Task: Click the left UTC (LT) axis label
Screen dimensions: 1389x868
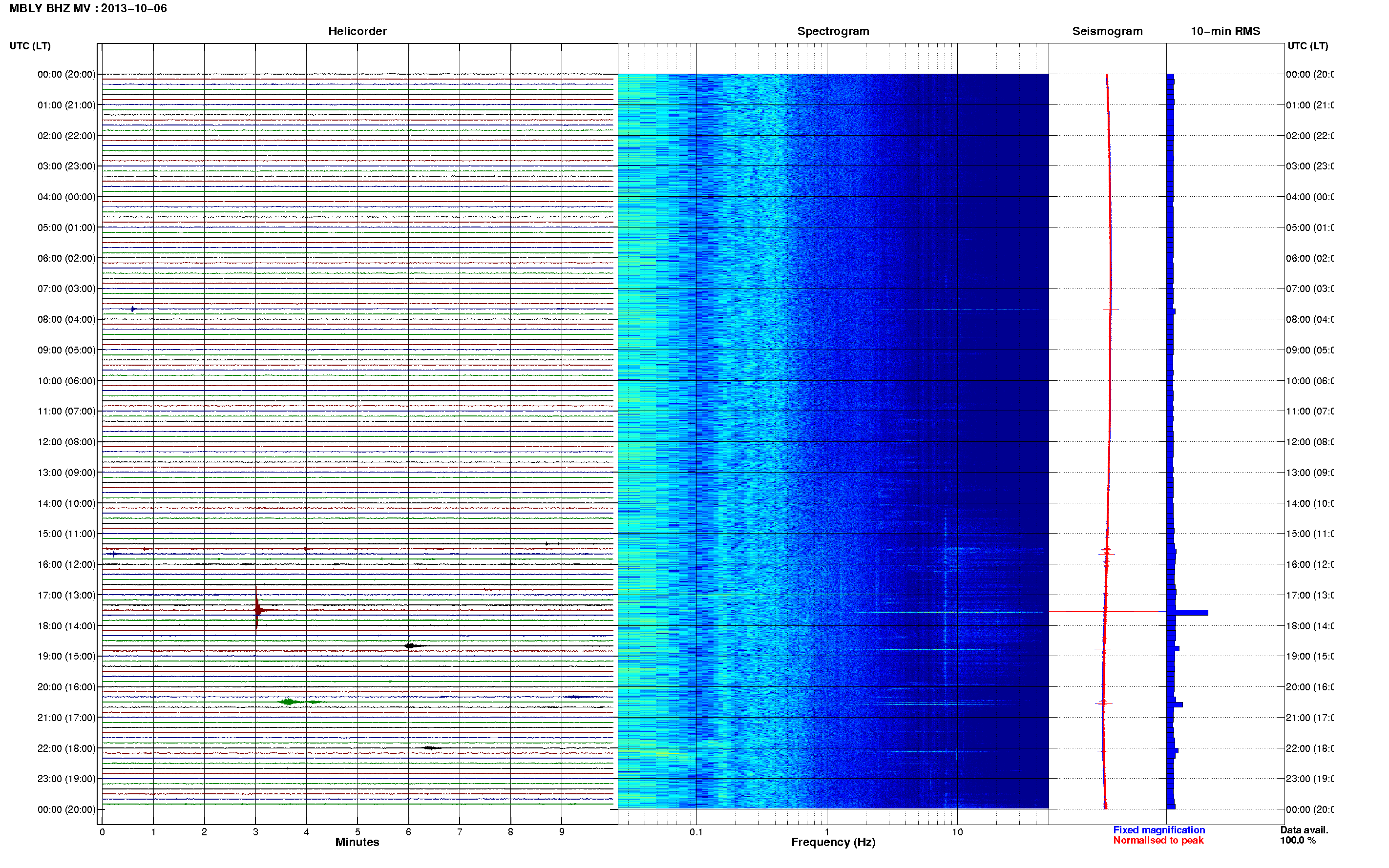Action: 30,46
